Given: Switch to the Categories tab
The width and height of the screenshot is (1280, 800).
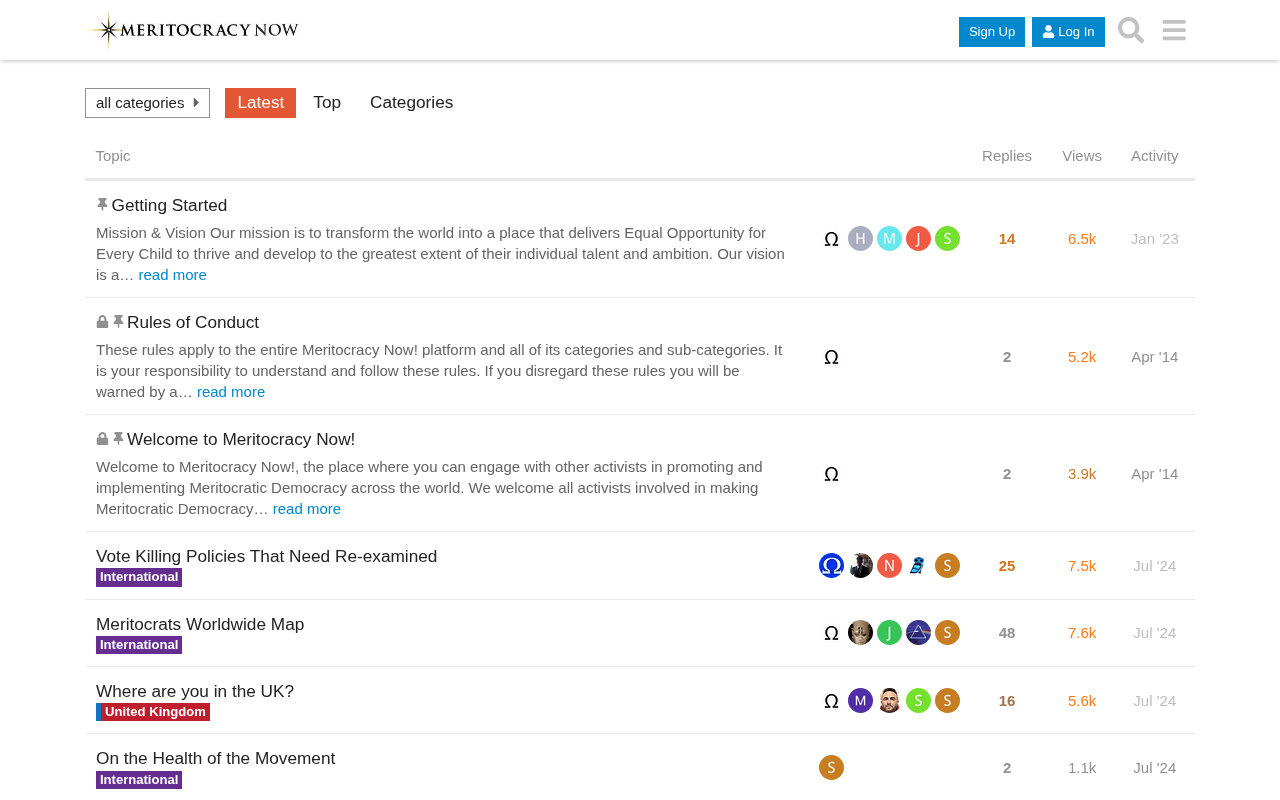Looking at the screenshot, I should (x=411, y=103).
